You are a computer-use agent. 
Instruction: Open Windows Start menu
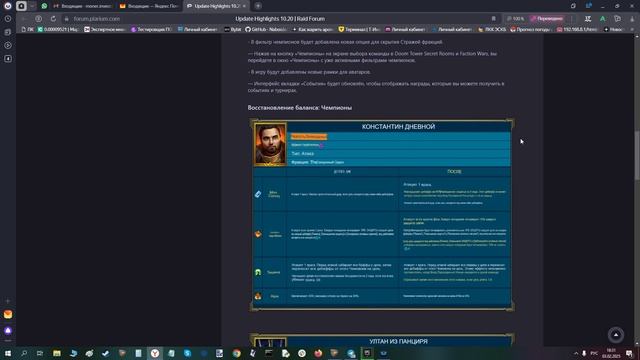click(8, 353)
